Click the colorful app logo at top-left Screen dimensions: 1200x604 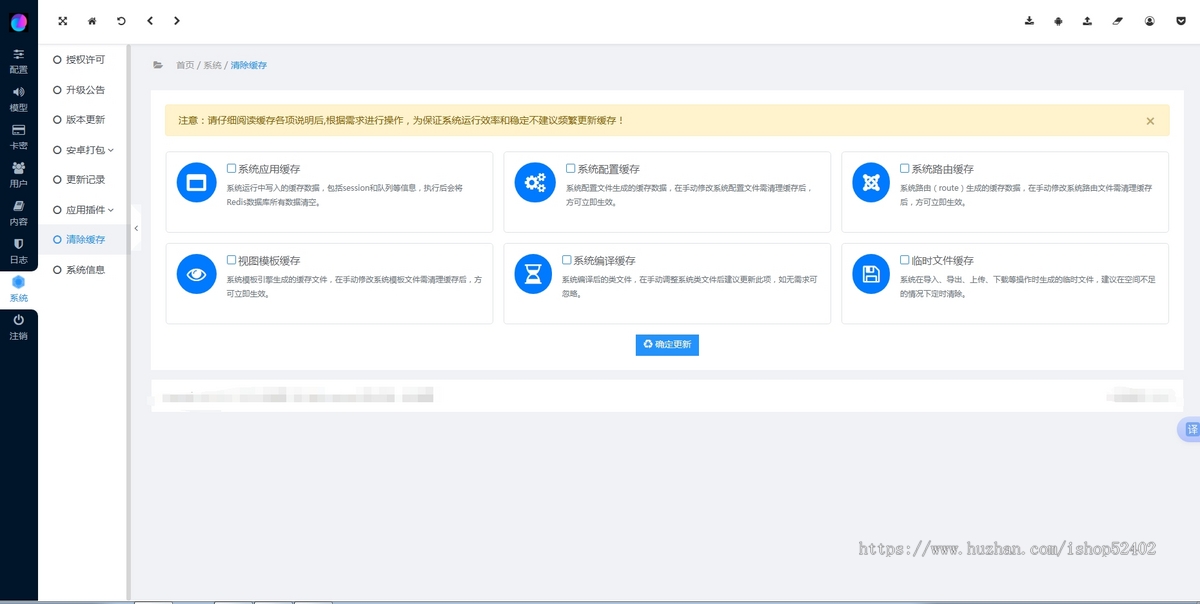point(19,22)
